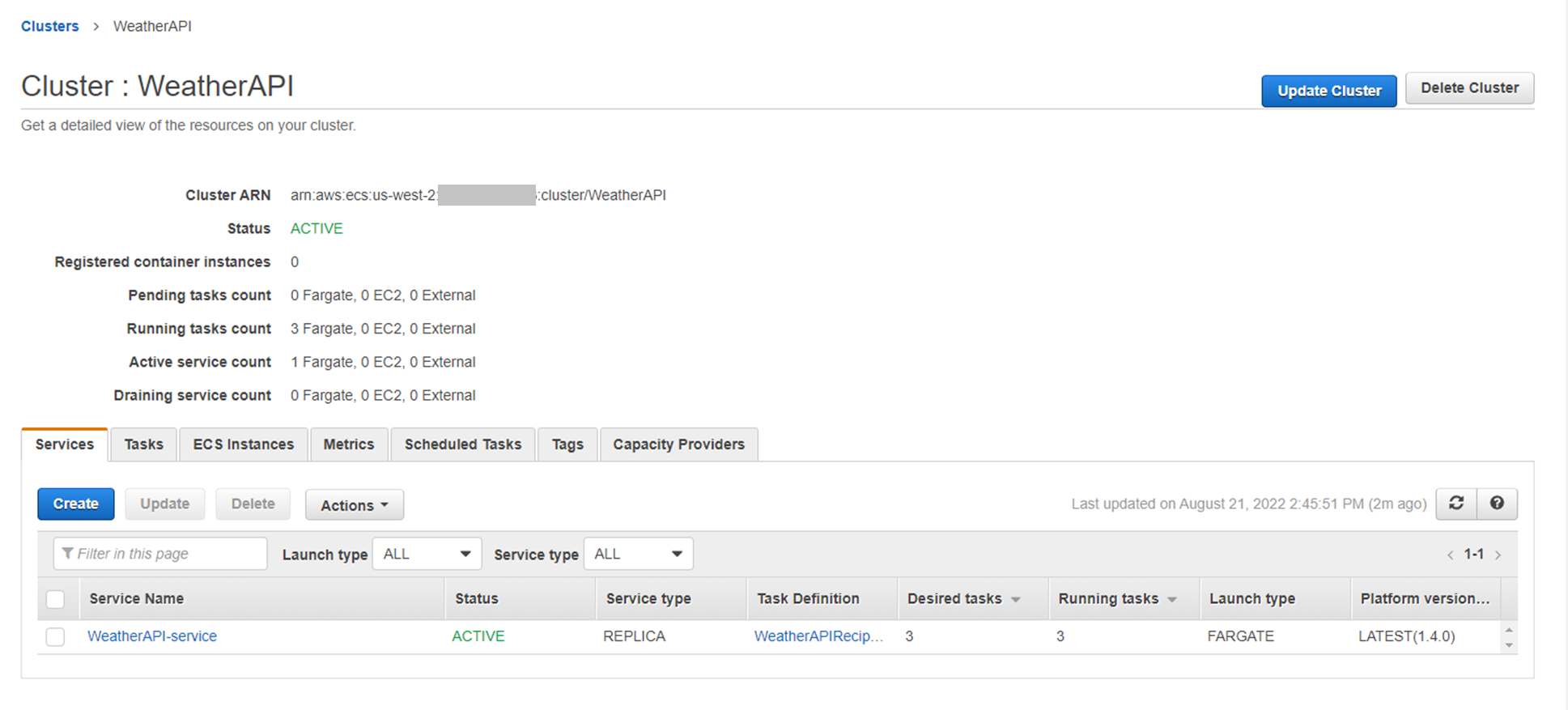Sort by Desired tasks arrow
The width and height of the screenshot is (1568, 710).
(x=1016, y=599)
